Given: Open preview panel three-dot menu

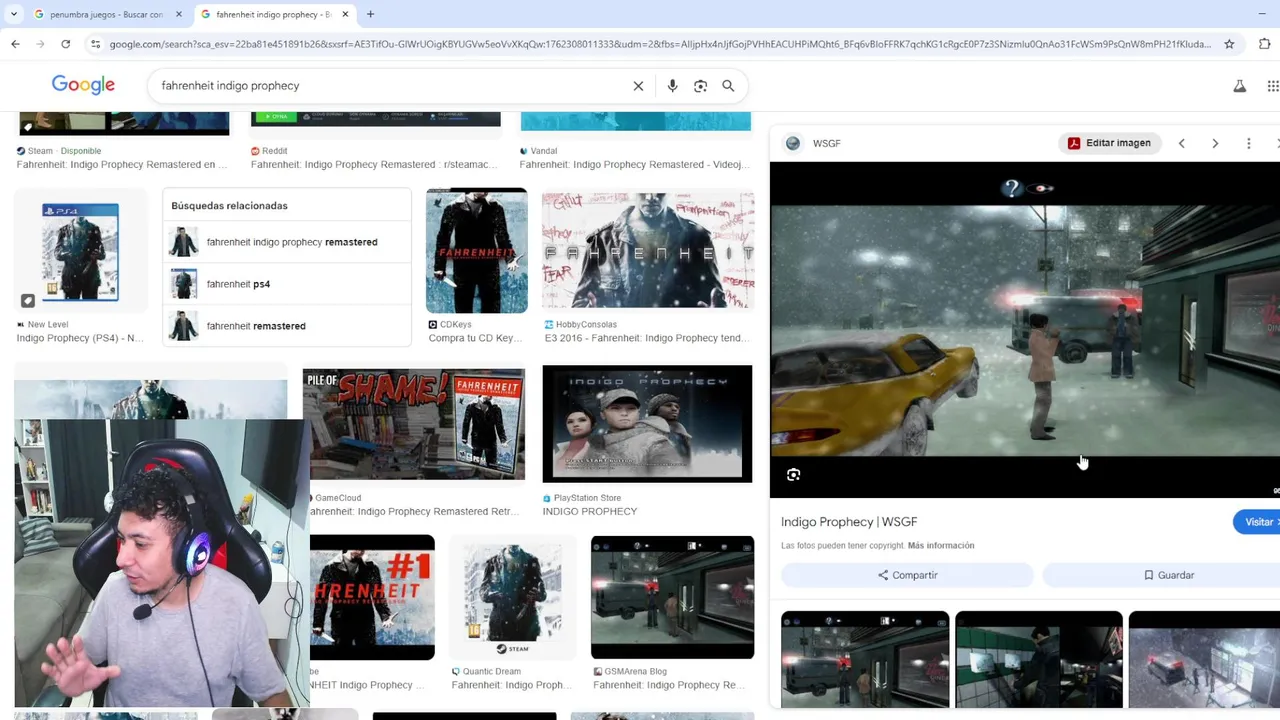Looking at the screenshot, I should 1248,143.
